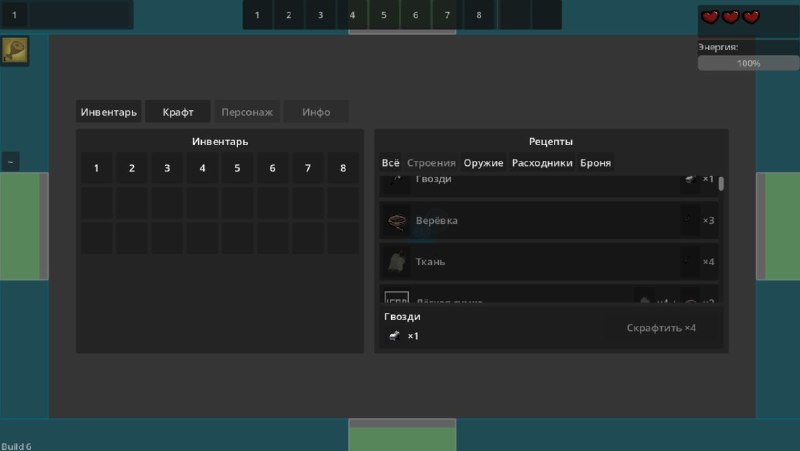The height and width of the screenshot is (451, 800).
Task: Open the Персонаж tab
Action: [247, 112]
